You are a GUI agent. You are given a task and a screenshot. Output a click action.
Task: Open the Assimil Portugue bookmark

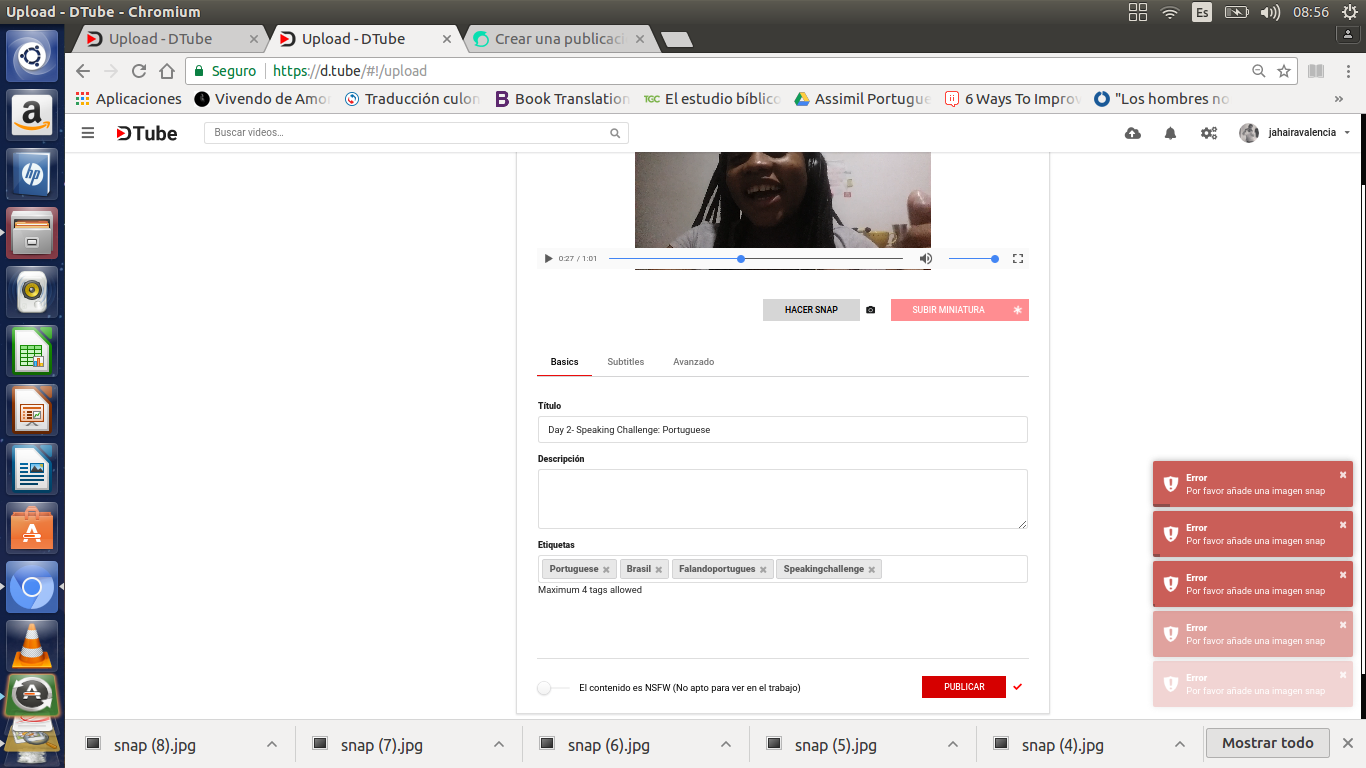pos(862,99)
